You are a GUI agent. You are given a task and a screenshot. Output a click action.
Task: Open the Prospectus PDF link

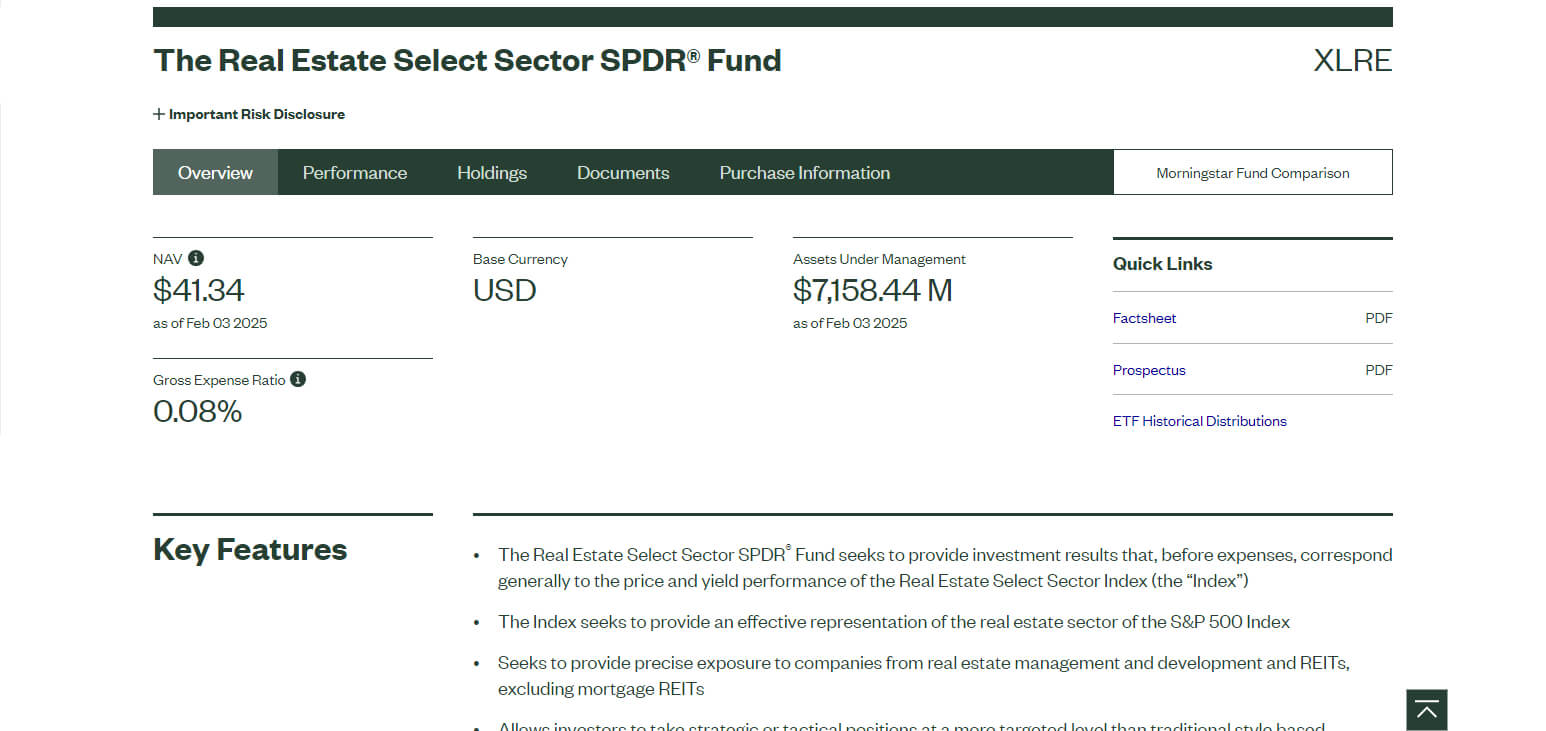[x=1149, y=370]
